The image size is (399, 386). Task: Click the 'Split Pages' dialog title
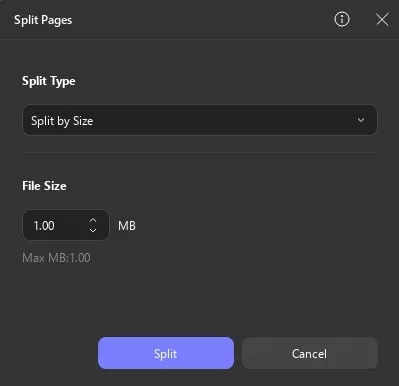(x=43, y=20)
